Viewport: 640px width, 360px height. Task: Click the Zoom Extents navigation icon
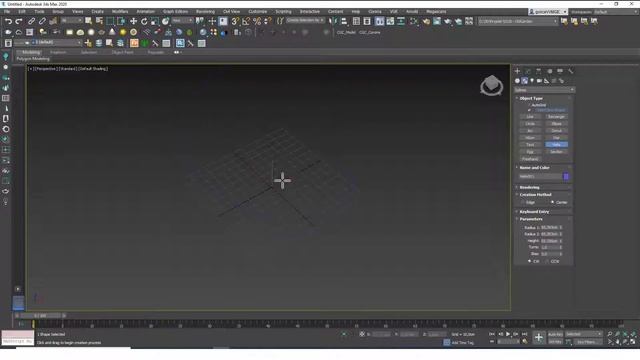click(x=625, y=334)
